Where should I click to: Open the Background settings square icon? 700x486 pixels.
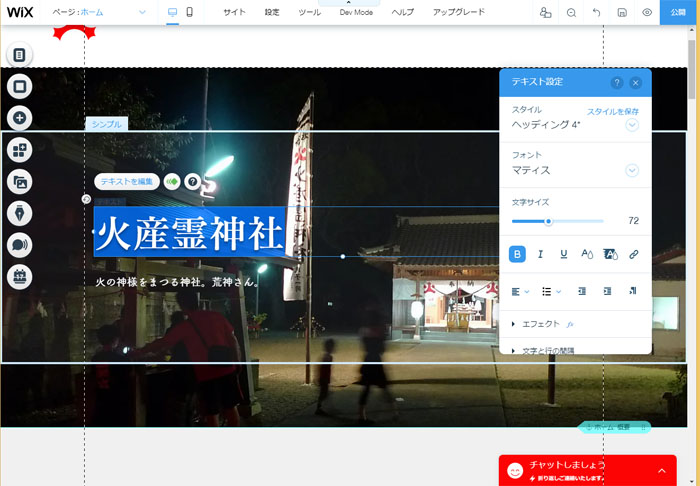(x=19, y=86)
